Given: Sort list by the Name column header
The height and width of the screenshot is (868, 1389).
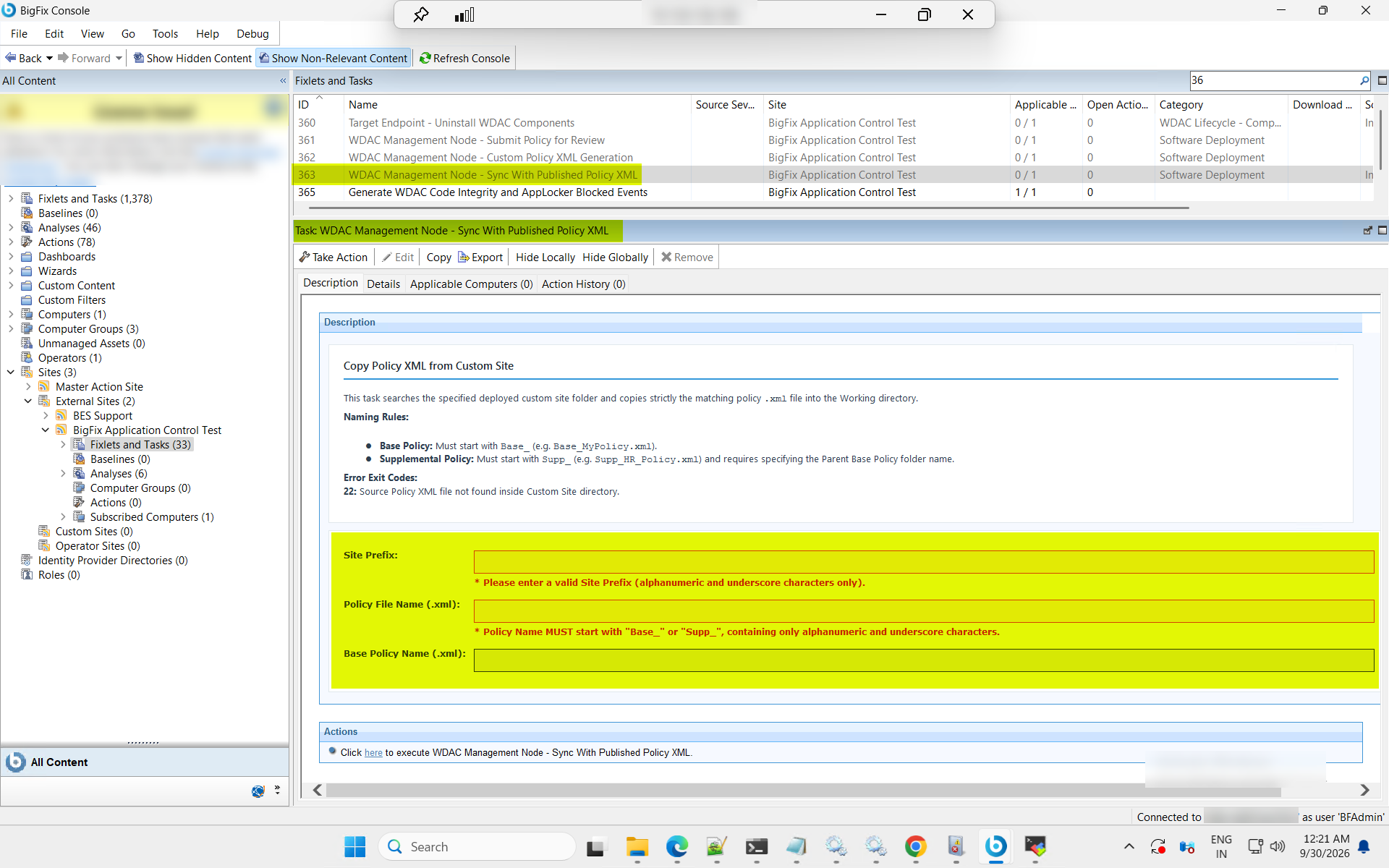Looking at the screenshot, I should pos(363,104).
